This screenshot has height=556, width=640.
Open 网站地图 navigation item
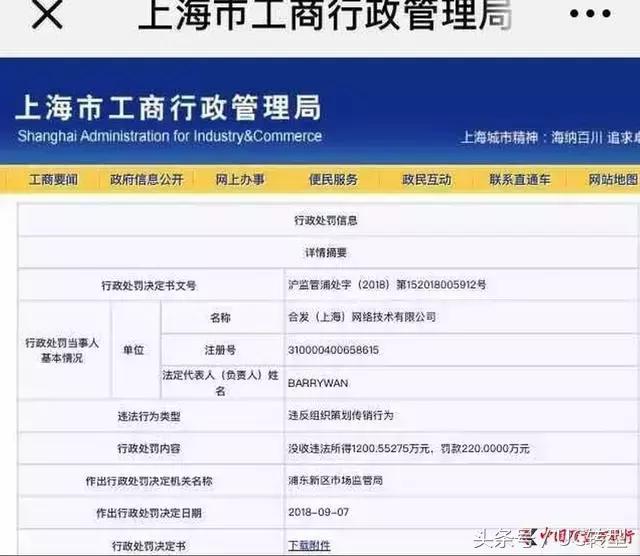tap(613, 180)
